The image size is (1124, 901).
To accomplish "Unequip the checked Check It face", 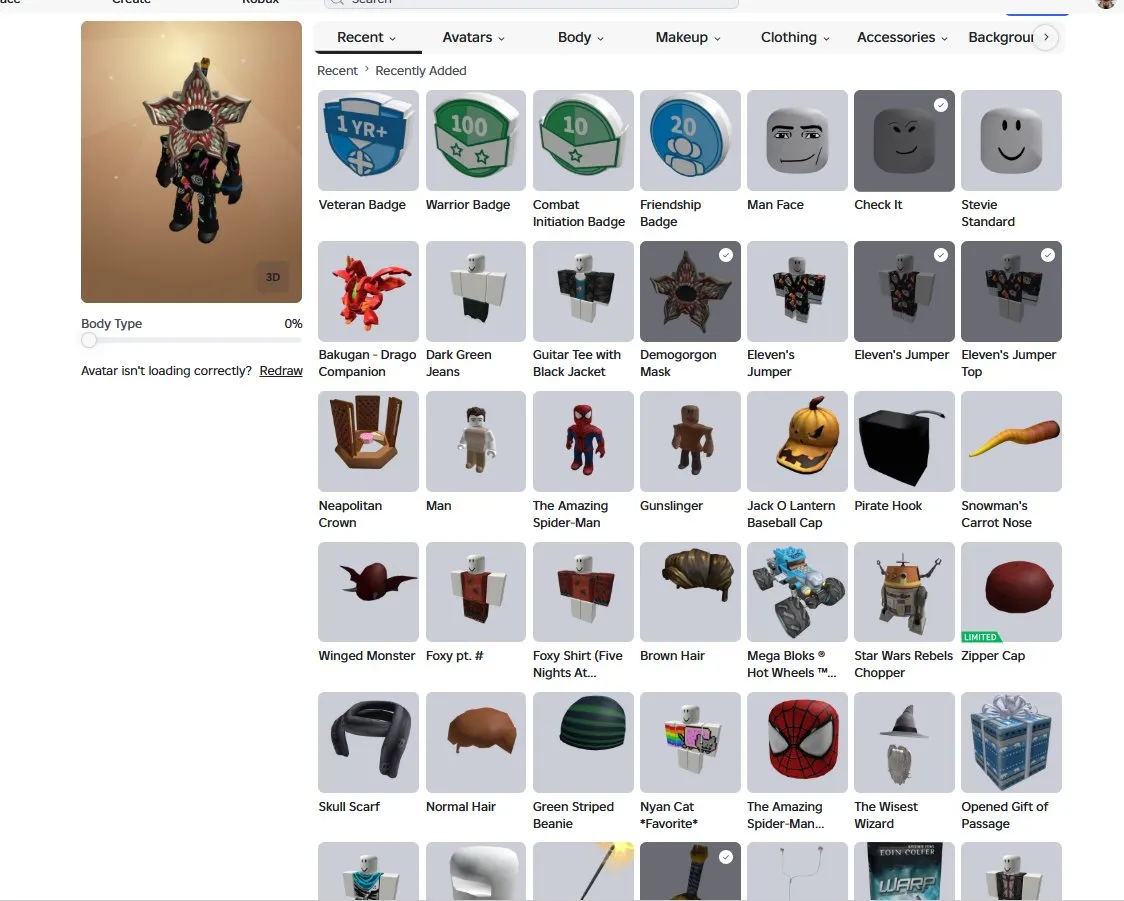I will click(904, 140).
